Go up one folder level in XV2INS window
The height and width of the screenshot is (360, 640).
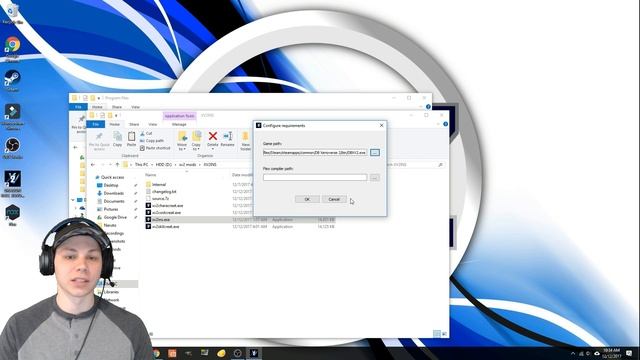point(117,164)
